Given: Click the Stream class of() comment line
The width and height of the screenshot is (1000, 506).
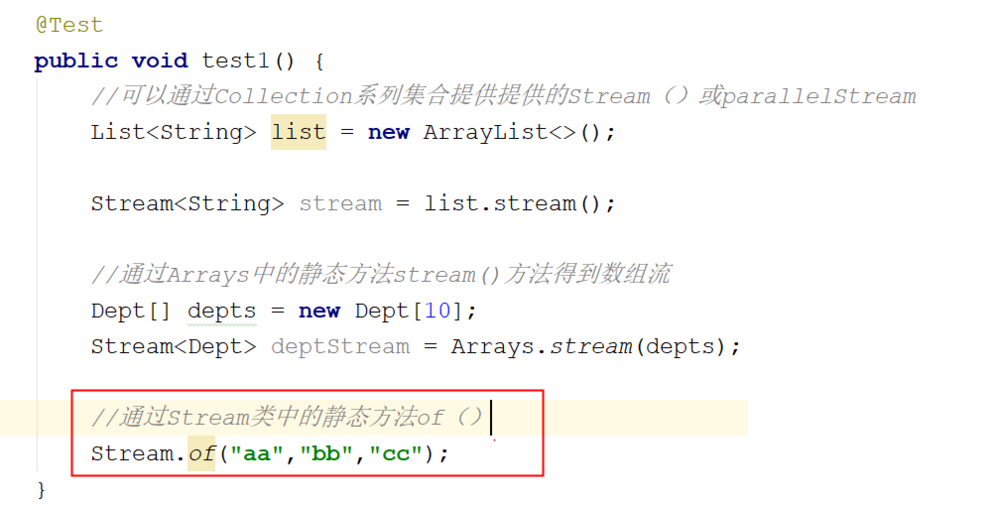Looking at the screenshot, I should coord(288,418).
